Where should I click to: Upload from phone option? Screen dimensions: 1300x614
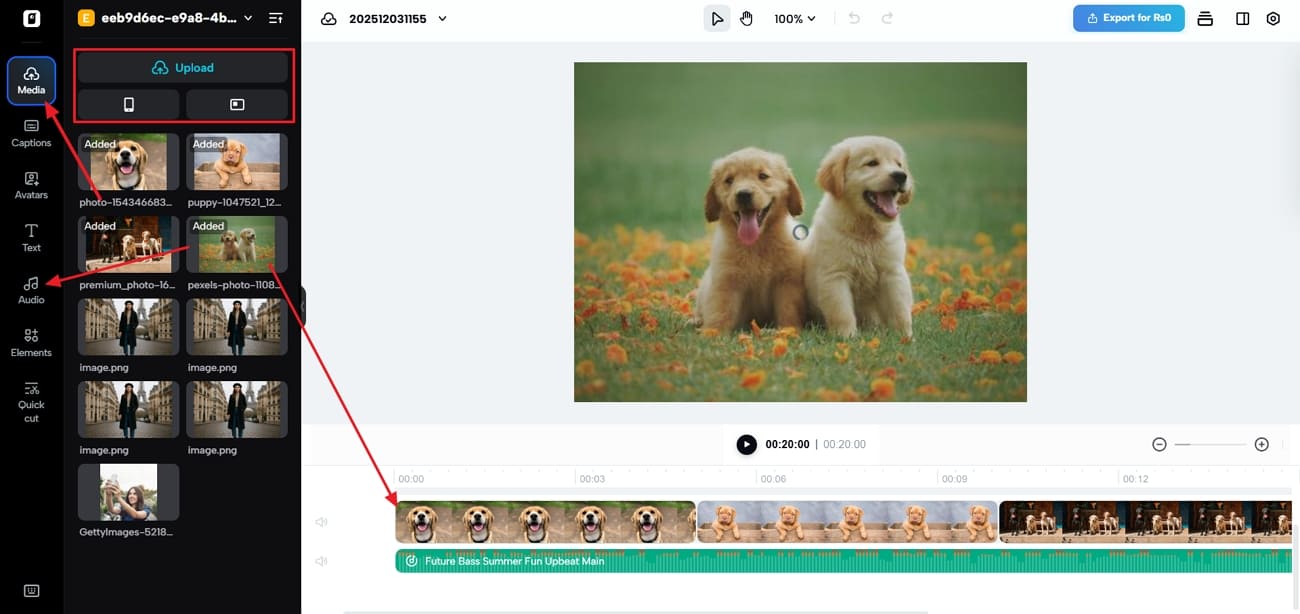point(129,104)
